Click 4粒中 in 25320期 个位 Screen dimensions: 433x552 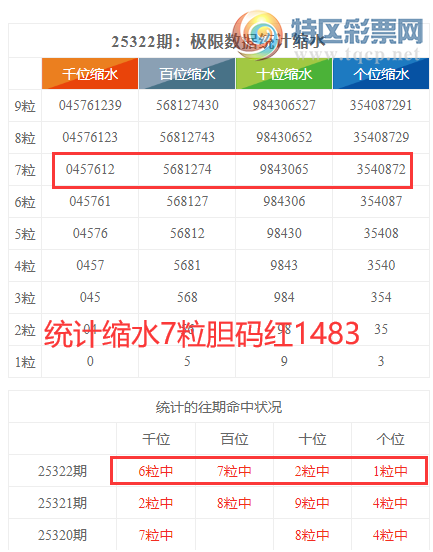coord(390,535)
